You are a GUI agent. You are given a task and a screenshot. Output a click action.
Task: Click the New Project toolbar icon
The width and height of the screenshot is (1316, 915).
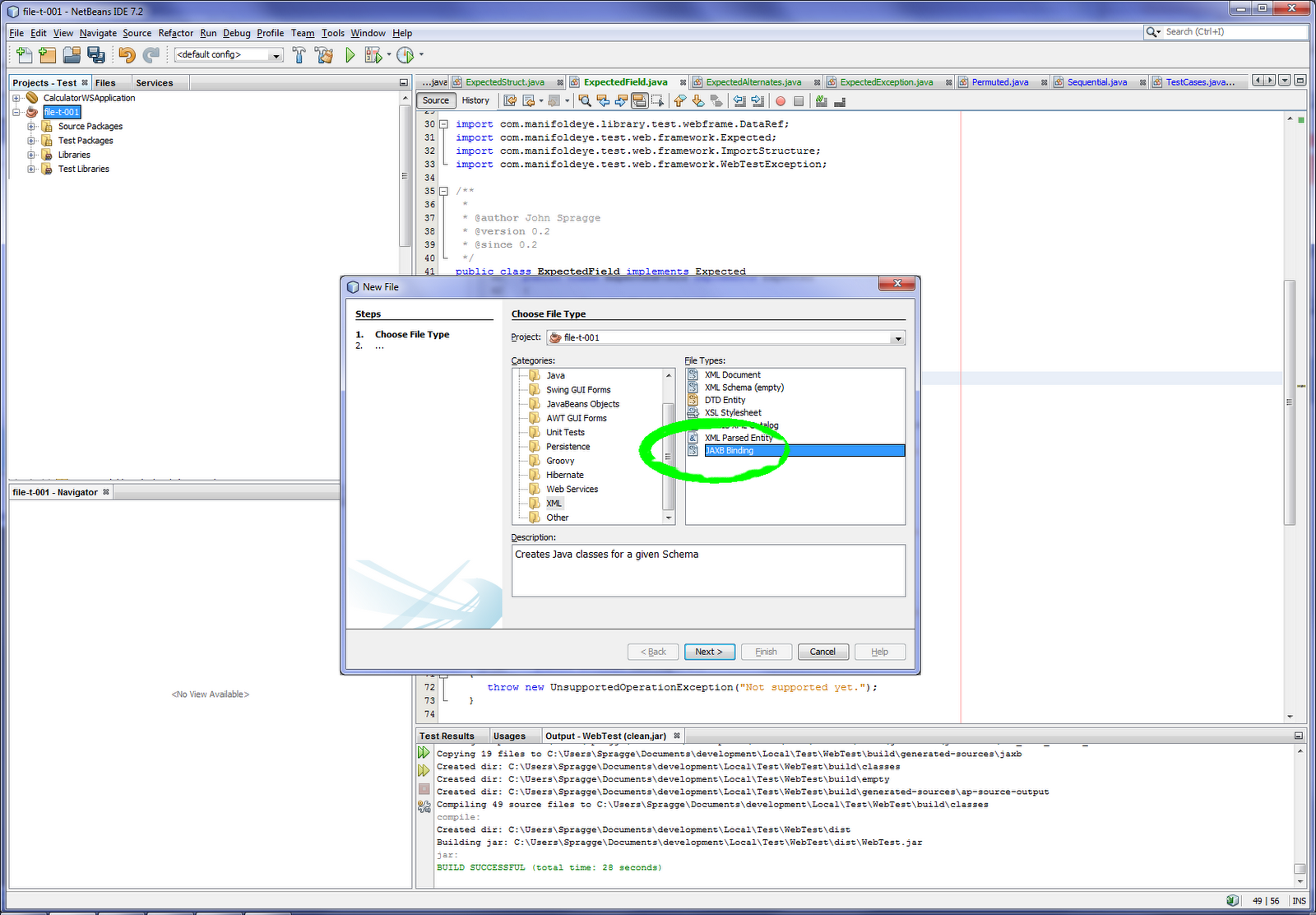(x=48, y=55)
